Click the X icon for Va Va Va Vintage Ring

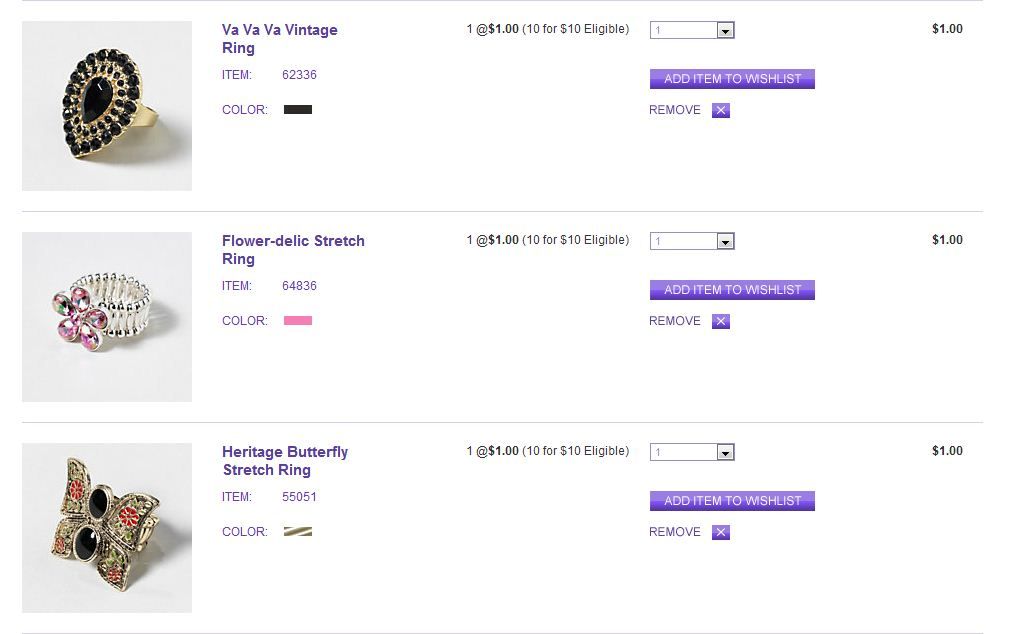(x=721, y=111)
